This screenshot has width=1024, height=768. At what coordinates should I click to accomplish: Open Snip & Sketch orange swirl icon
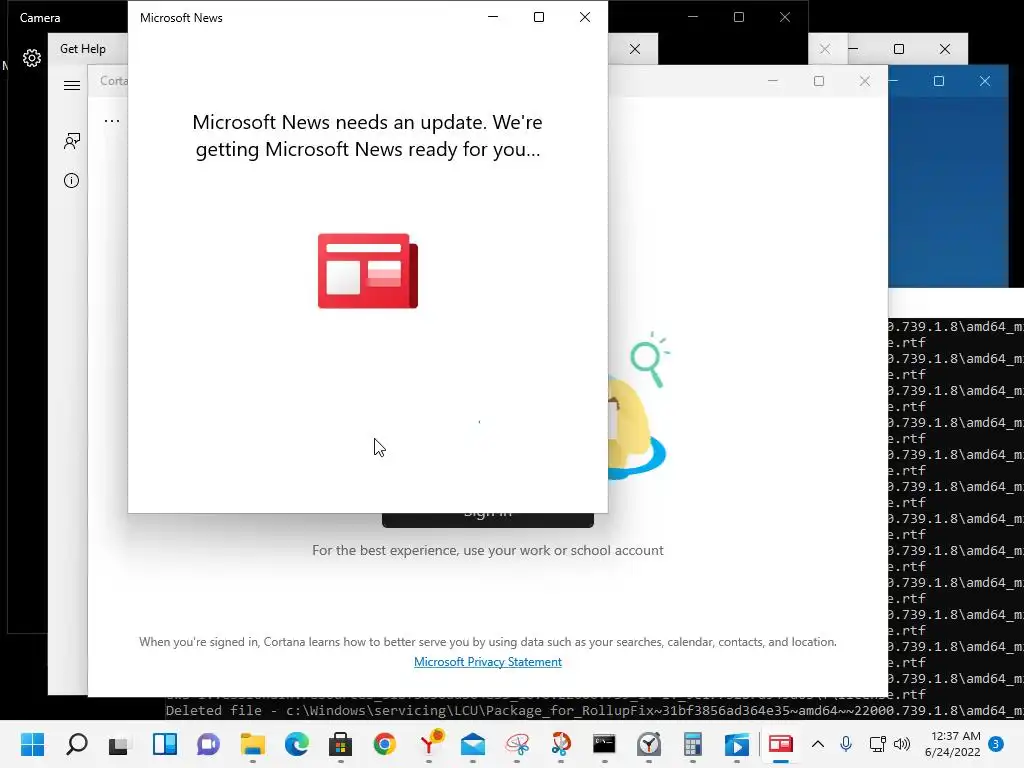[561, 744]
